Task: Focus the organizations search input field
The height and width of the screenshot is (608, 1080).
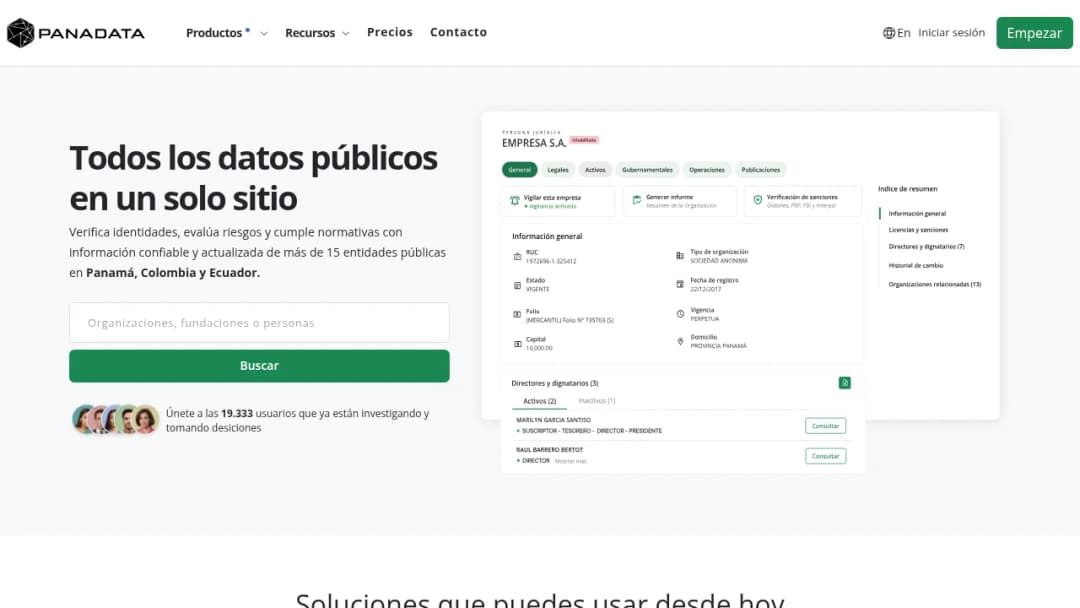Action: (259, 323)
